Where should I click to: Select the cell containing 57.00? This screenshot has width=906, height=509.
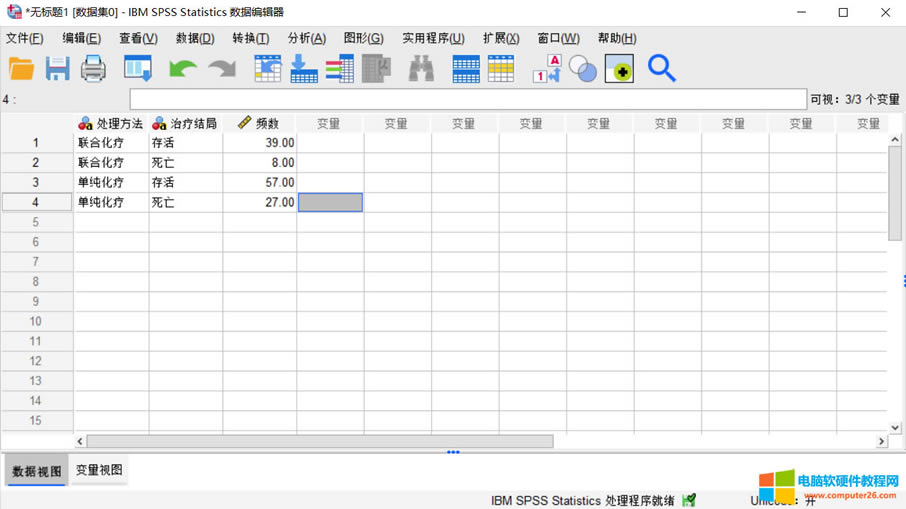260,182
